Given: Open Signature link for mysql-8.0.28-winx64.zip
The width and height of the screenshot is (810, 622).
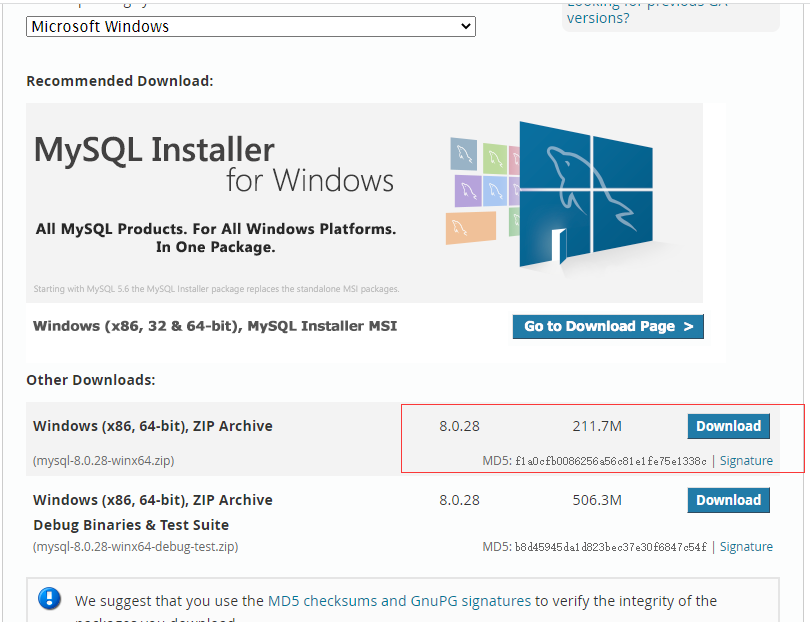Looking at the screenshot, I should pos(746,461).
